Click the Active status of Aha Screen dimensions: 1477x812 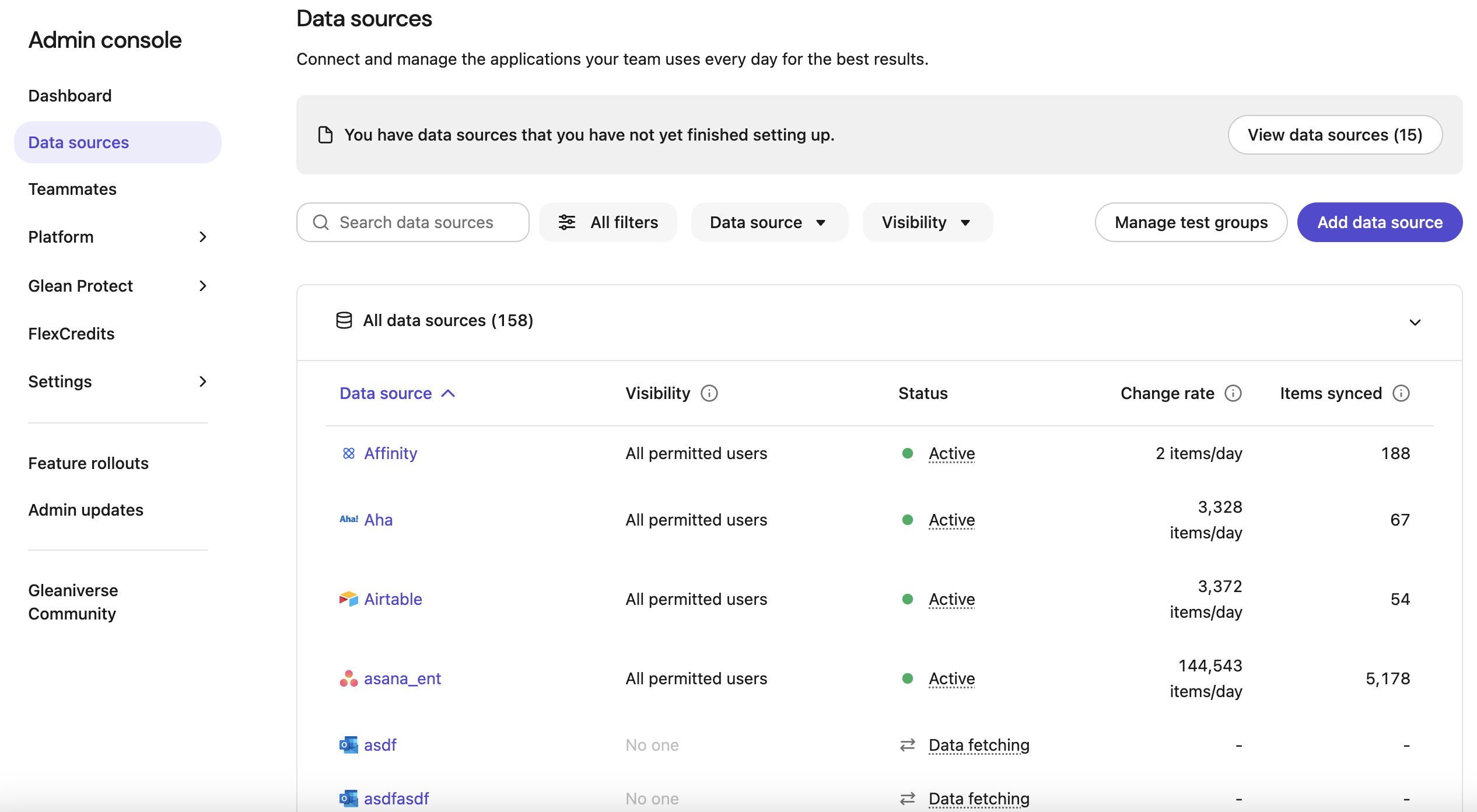click(x=952, y=520)
